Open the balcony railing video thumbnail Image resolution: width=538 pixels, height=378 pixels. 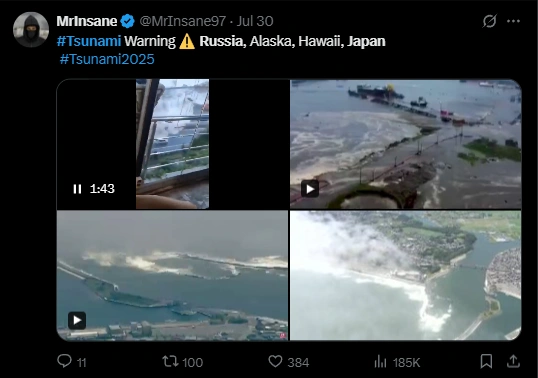click(x=173, y=144)
